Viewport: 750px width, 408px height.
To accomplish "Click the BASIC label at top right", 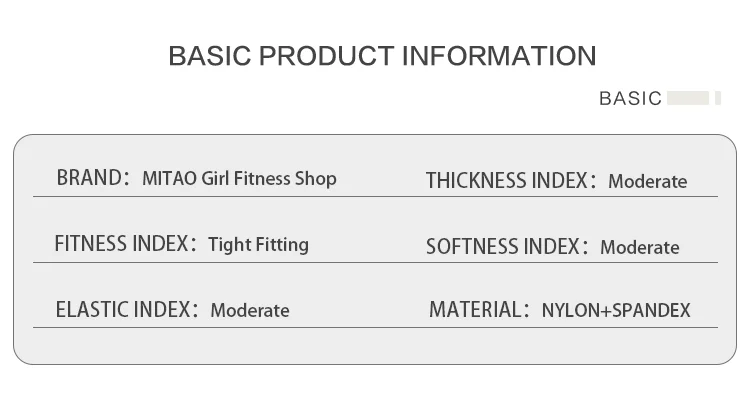I will click(630, 99).
